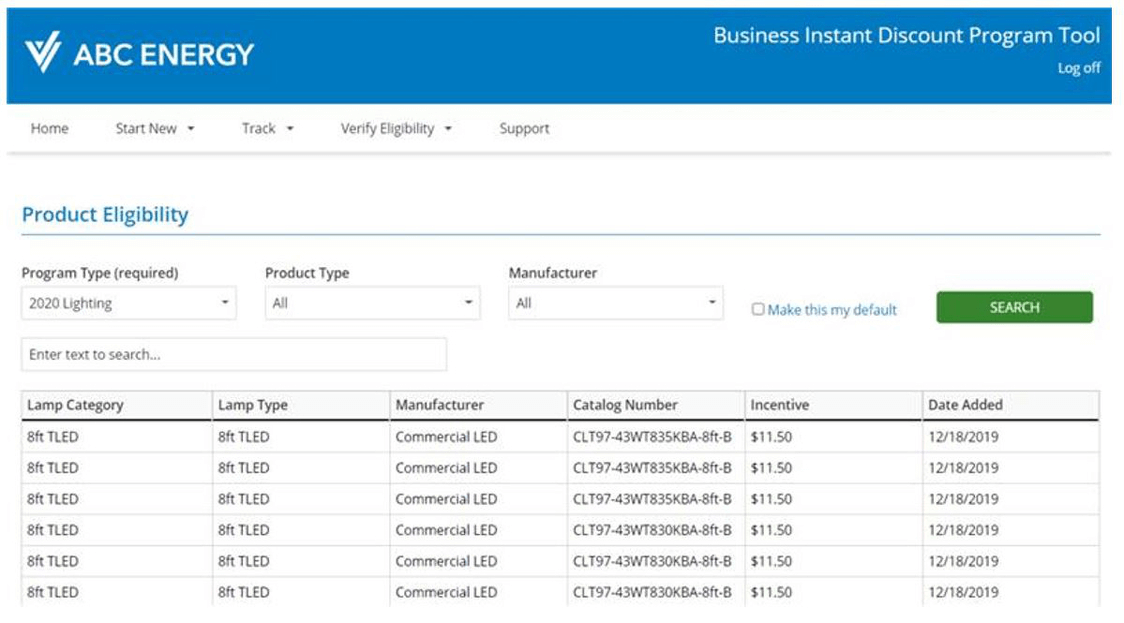Sort by the Lamp Type column header
The image size is (1124, 623).
(x=253, y=405)
